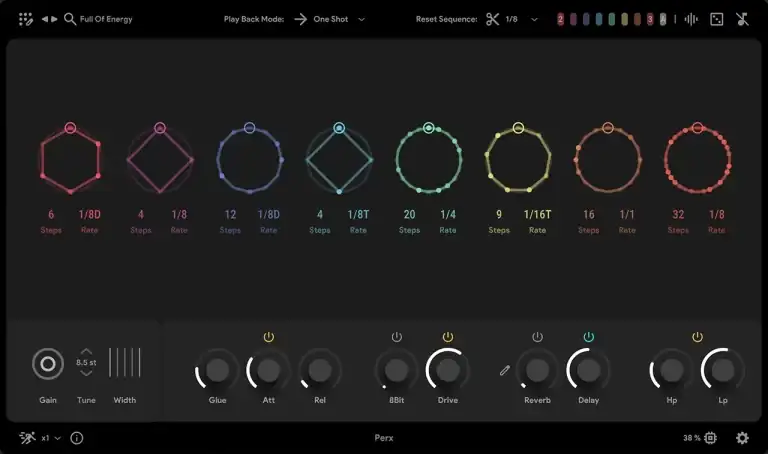Click the yellow 9-step polygon sequencer
Viewport: 768px width, 454px height.
(518, 160)
